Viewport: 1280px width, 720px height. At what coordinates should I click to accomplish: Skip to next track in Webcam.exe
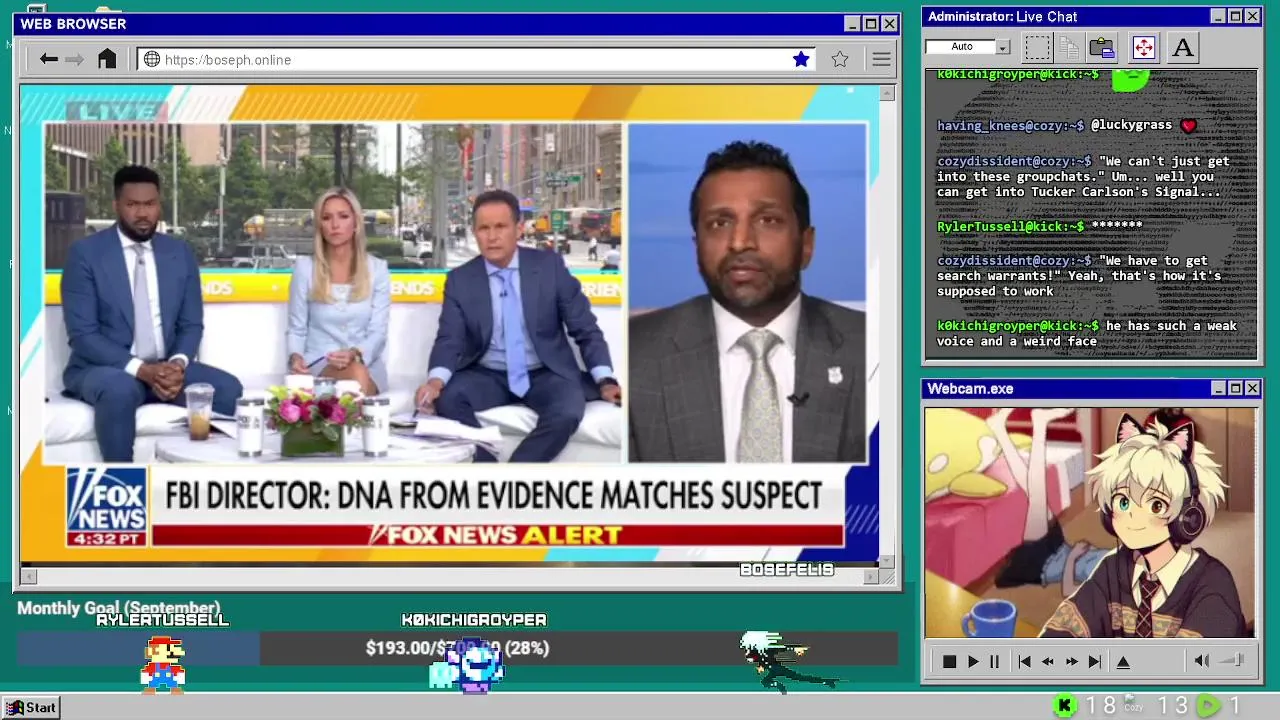click(1095, 662)
